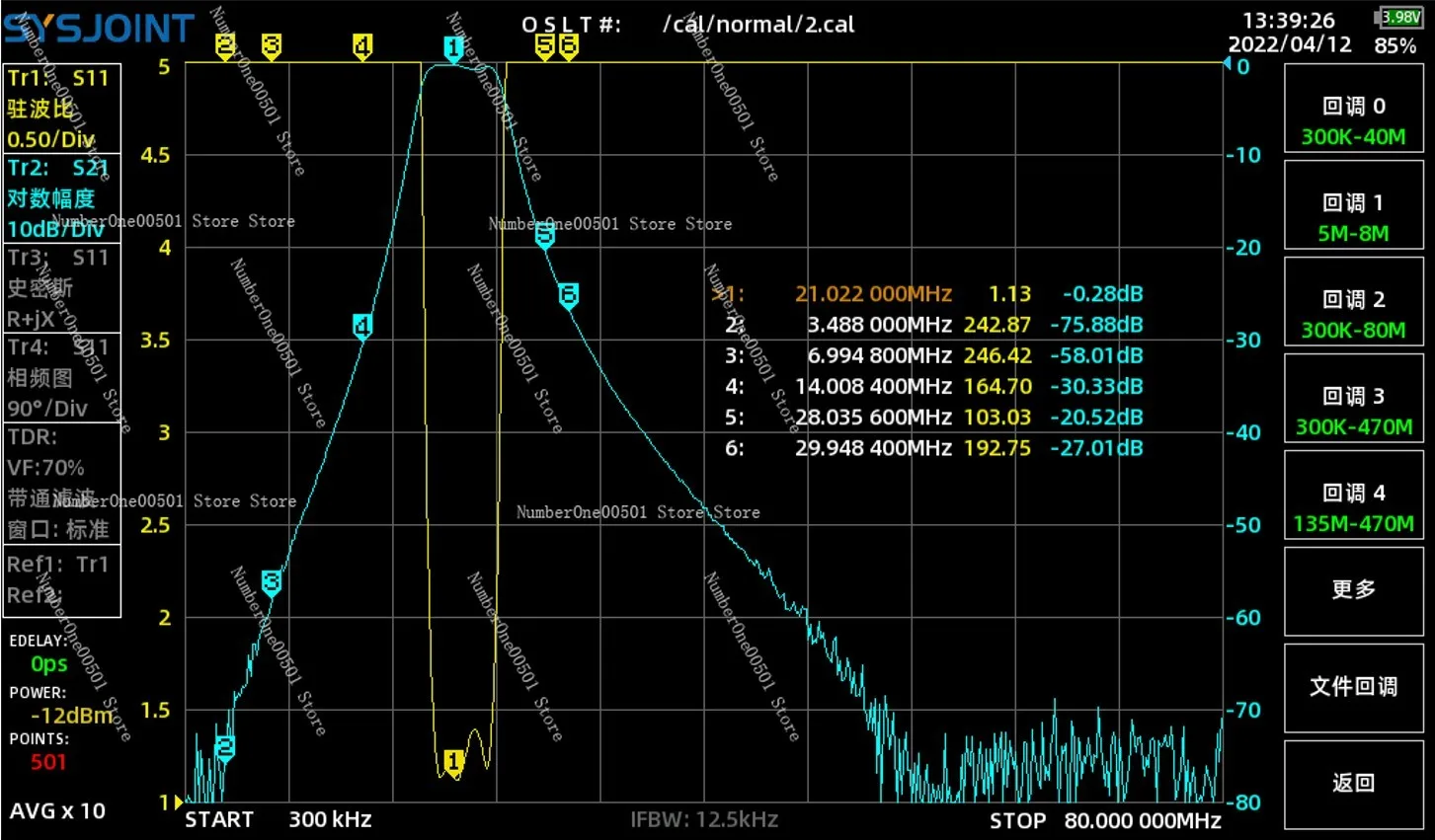1435x840 pixels.
Task: Select yellow marker 1 at the SWR minimum
Action: point(453,763)
